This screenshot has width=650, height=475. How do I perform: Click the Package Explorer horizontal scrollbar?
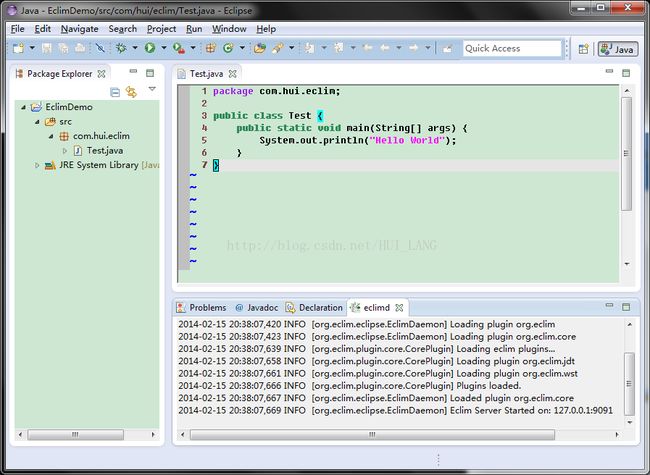[x=75, y=434]
